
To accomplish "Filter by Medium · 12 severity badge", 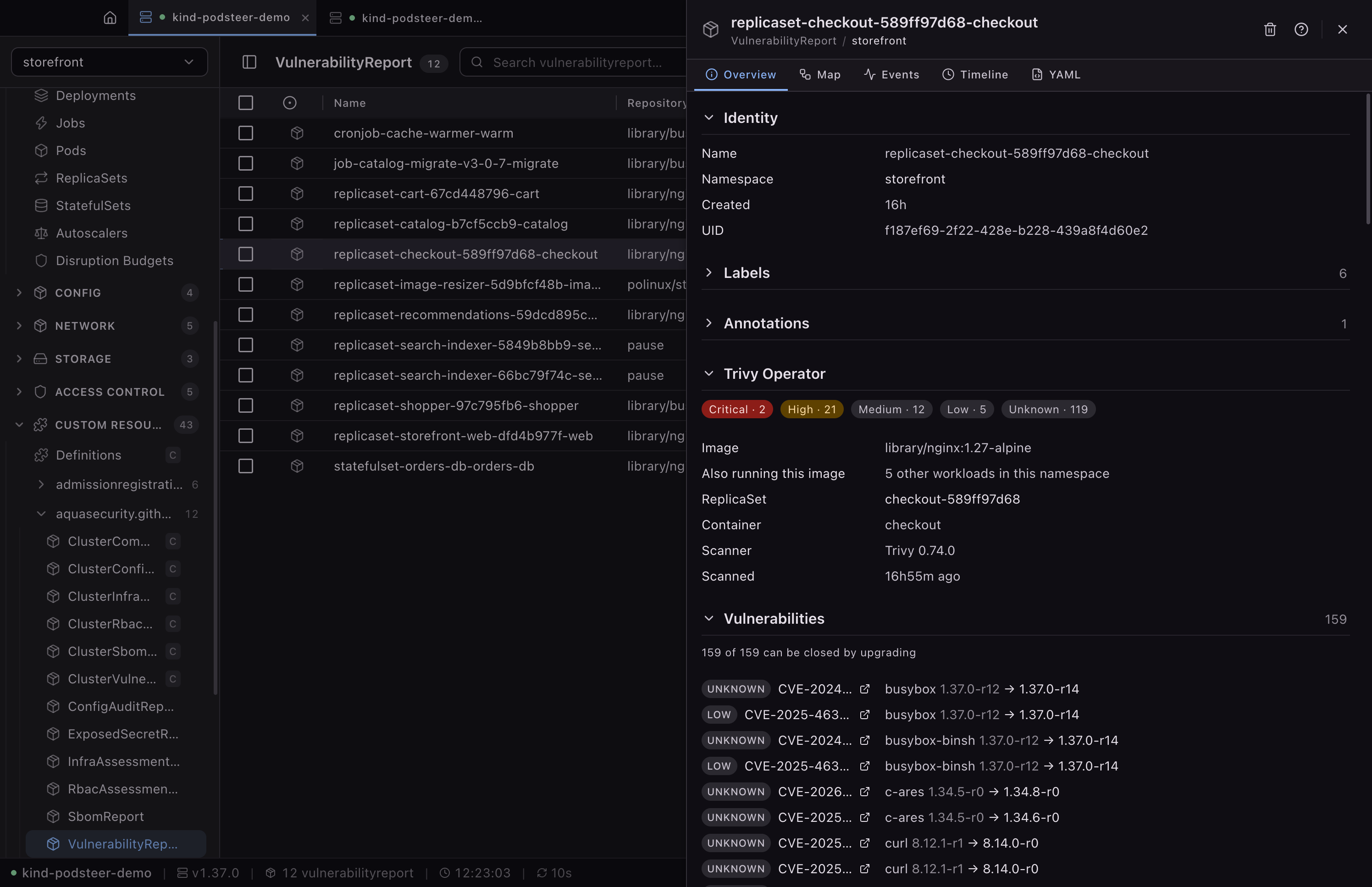I will pos(891,410).
